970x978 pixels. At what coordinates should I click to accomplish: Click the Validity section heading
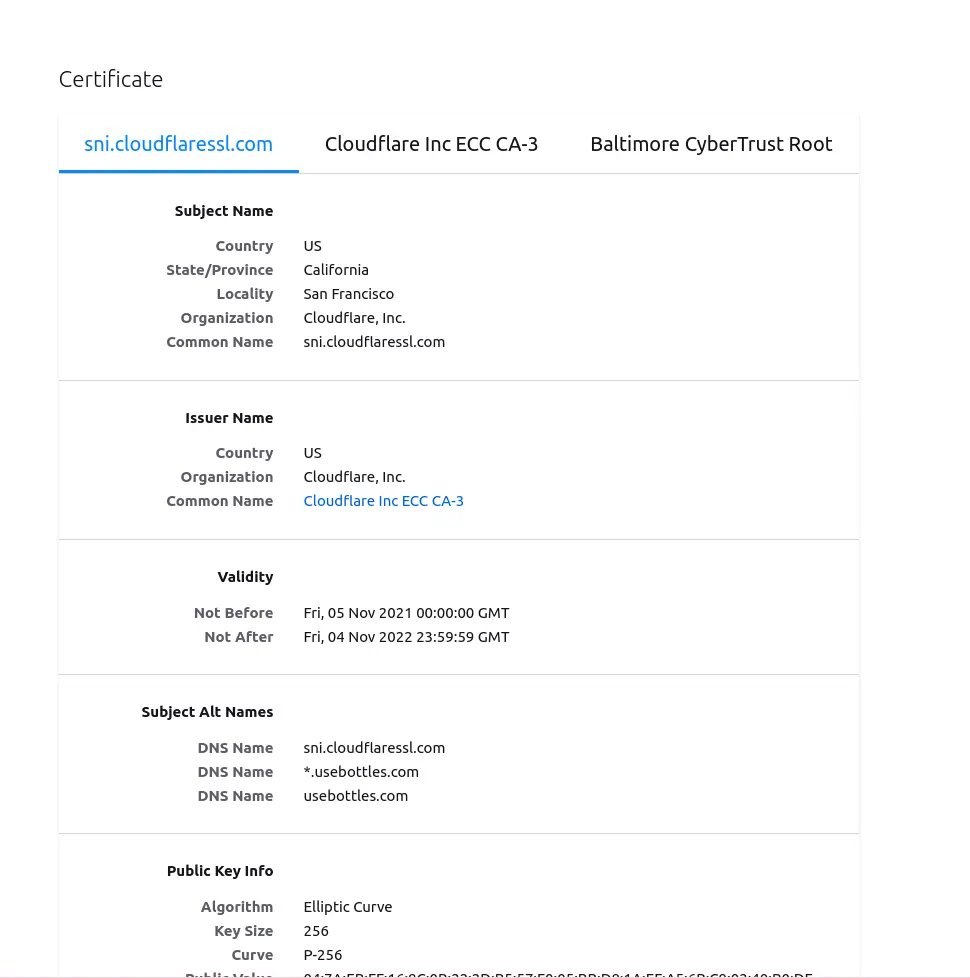[245, 577]
